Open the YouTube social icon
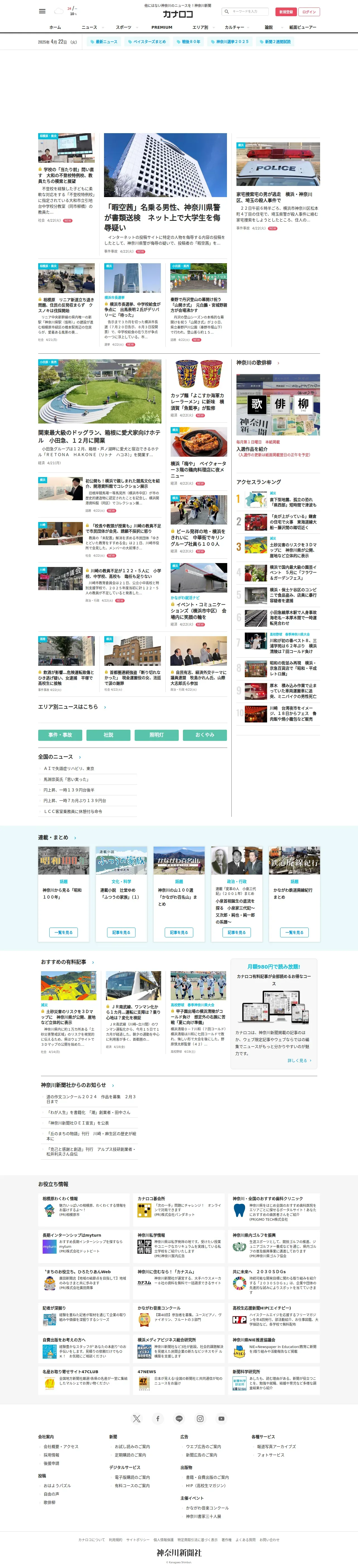Viewport: 358px width, 1568px height. (x=221, y=1418)
